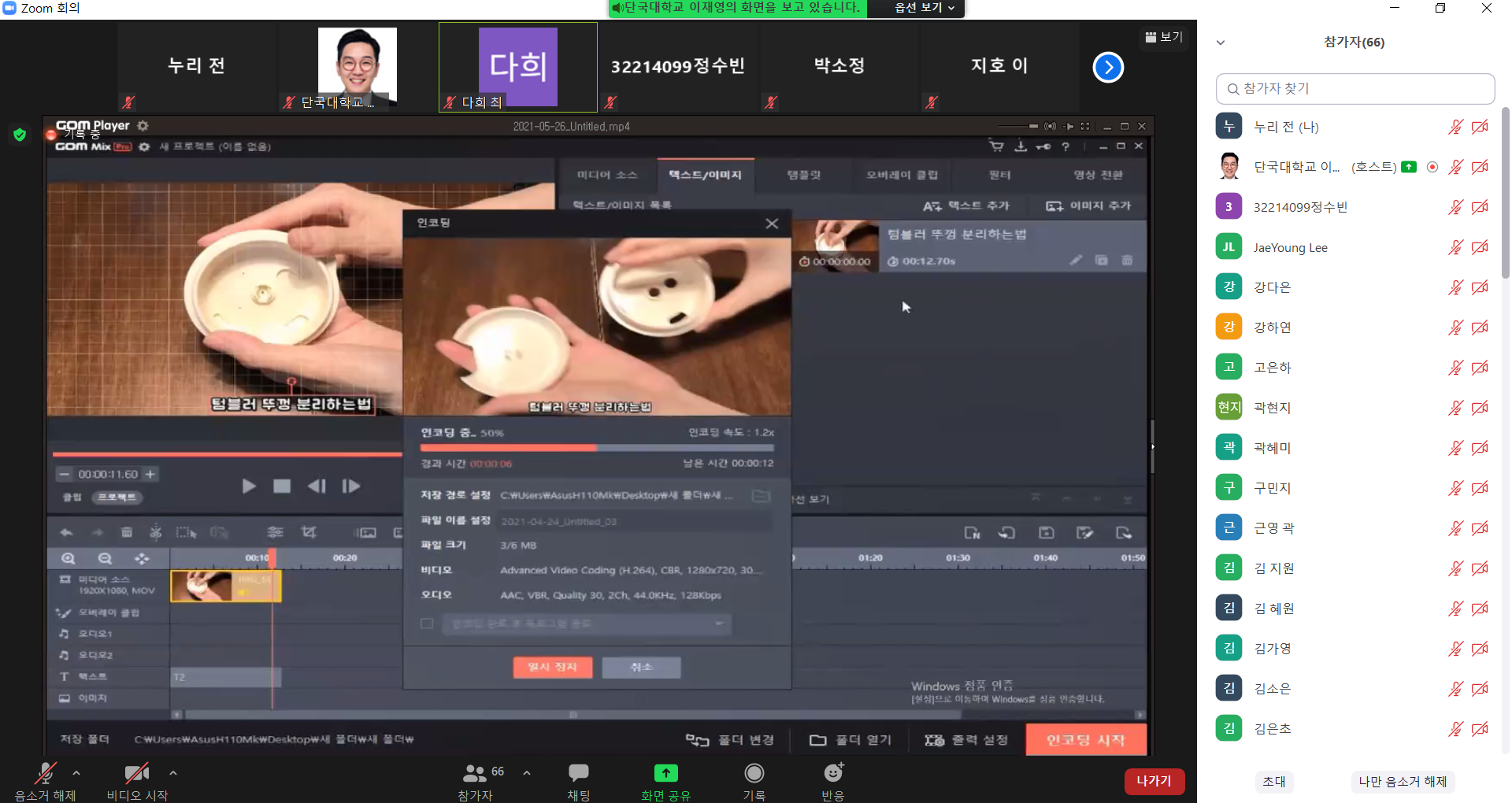The width and height of the screenshot is (1512, 803).
Task: Click the green share screen icon
Action: tap(665, 773)
